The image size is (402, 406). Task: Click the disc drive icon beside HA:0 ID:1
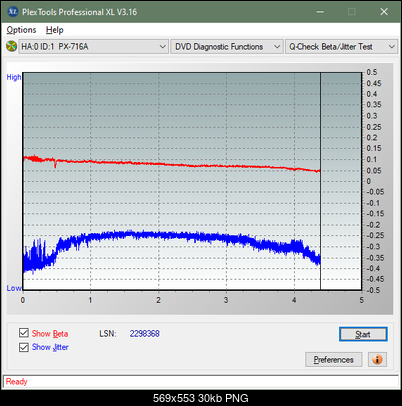click(x=11, y=46)
